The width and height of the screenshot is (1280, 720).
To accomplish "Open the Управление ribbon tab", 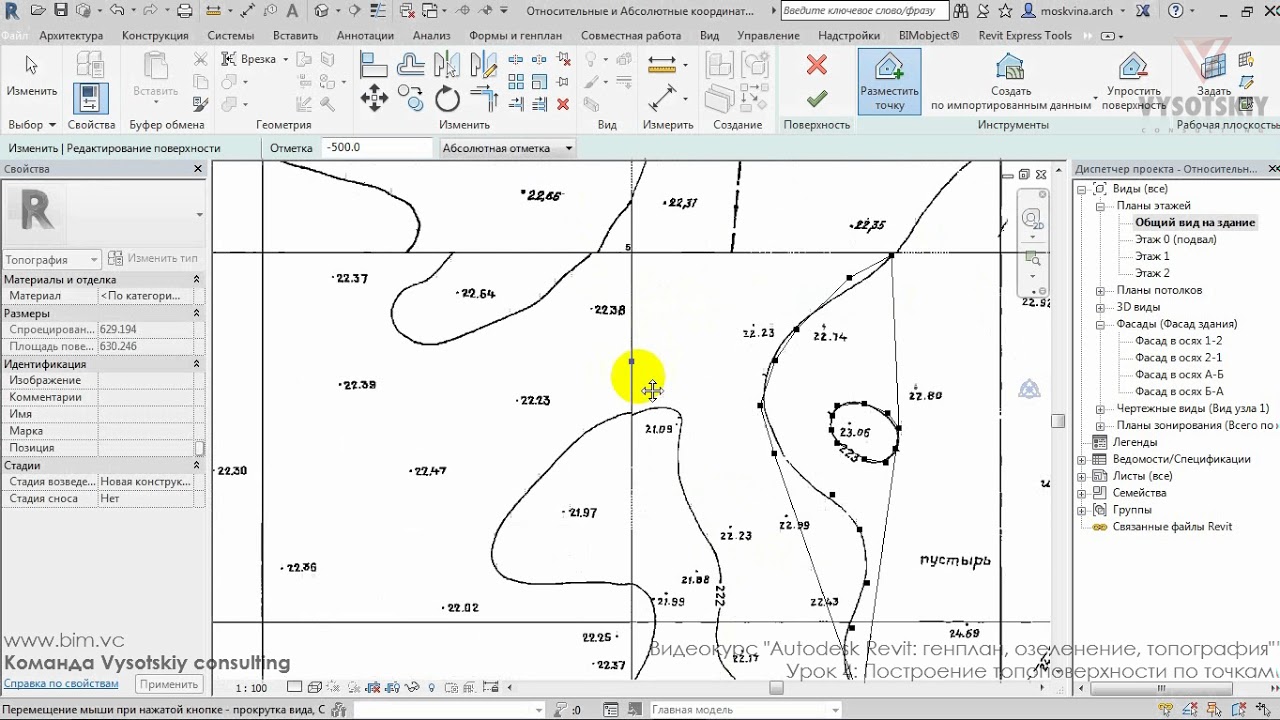I will click(x=769, y=36).
